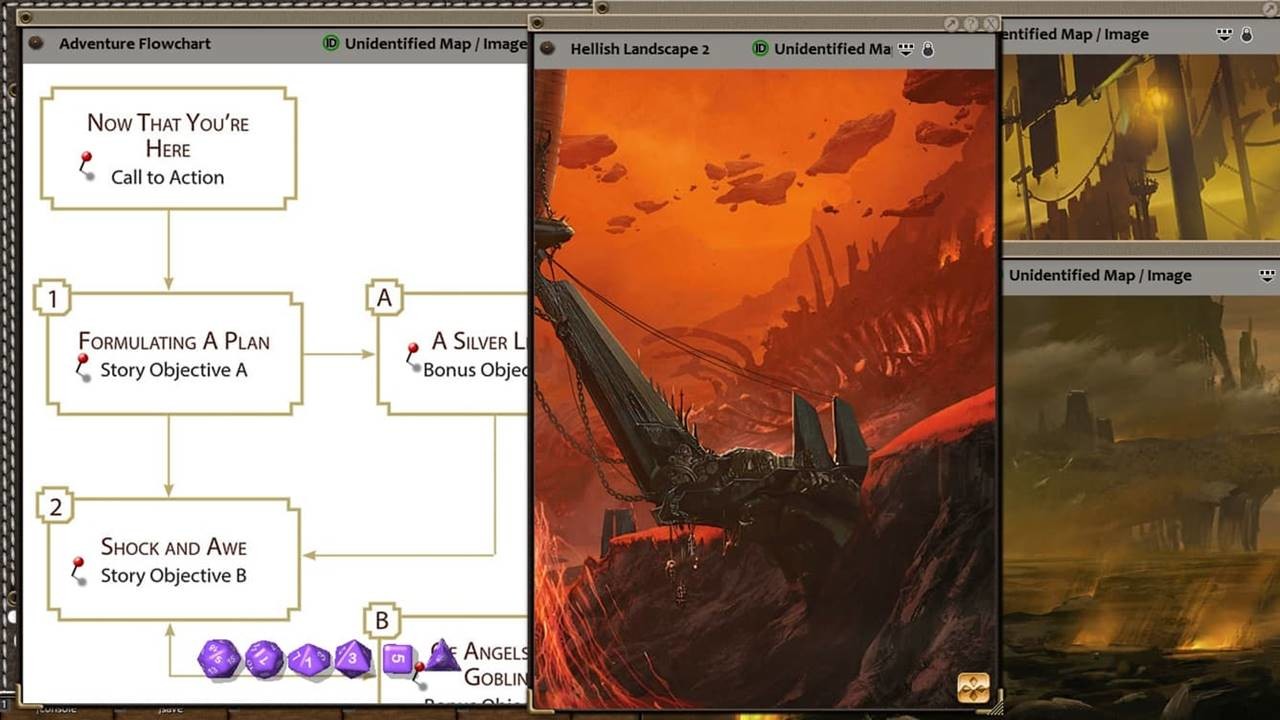Click the pop-out arrow on Hellish Landscape window
Image resolution: width=1280 pixels, height=720 pixels.
coord(951,25)
